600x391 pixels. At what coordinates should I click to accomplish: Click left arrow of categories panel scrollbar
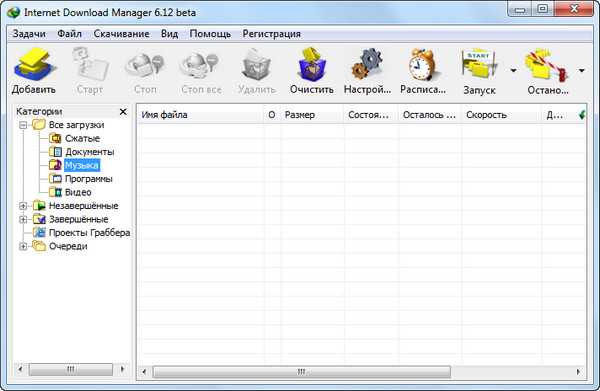point(20,369)
